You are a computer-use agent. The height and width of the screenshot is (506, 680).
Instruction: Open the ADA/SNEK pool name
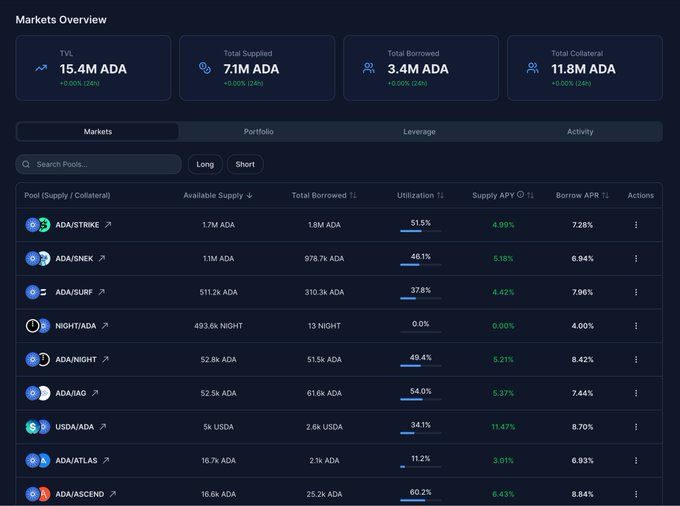(74, 258)
